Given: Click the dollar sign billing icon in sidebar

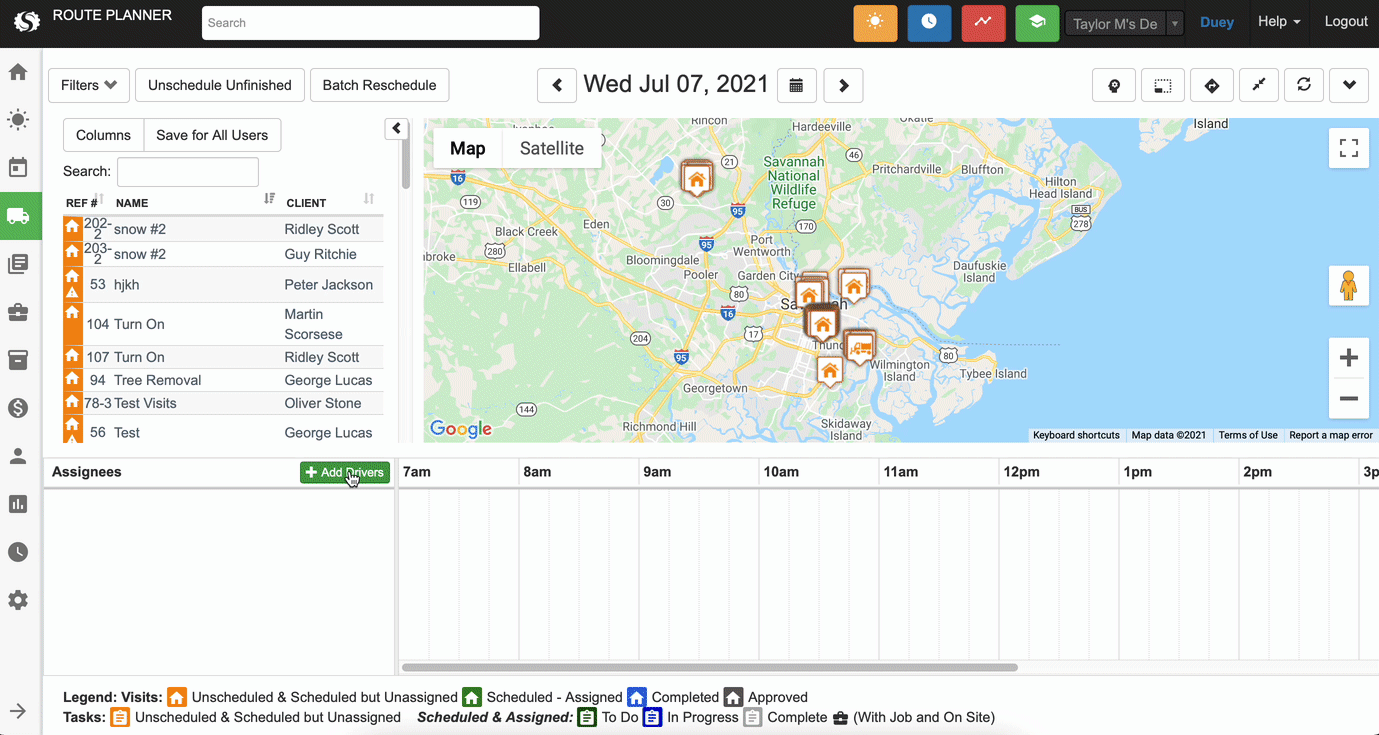Looking at the screenshot, I should tap(20, 408).
